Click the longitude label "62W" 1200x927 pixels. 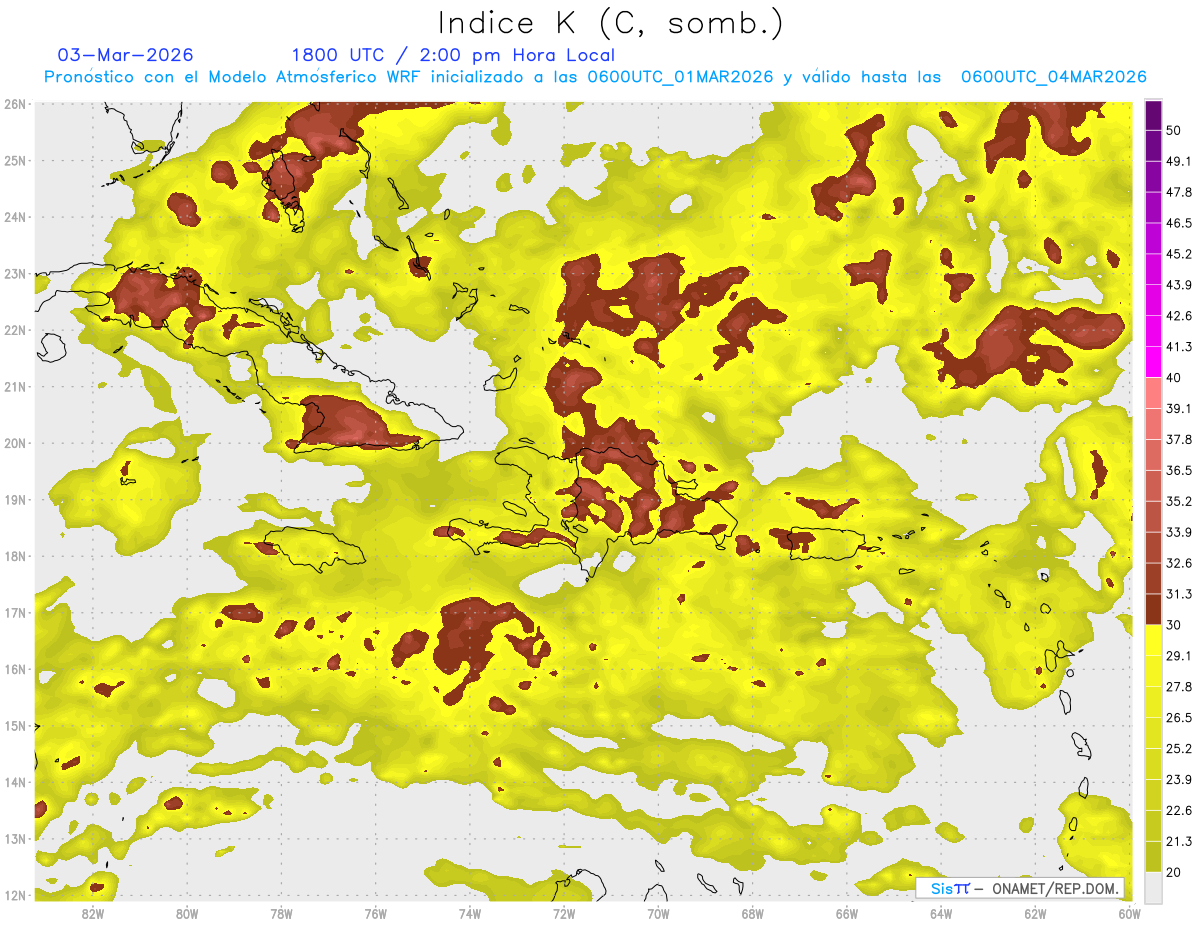point(1035,914)
